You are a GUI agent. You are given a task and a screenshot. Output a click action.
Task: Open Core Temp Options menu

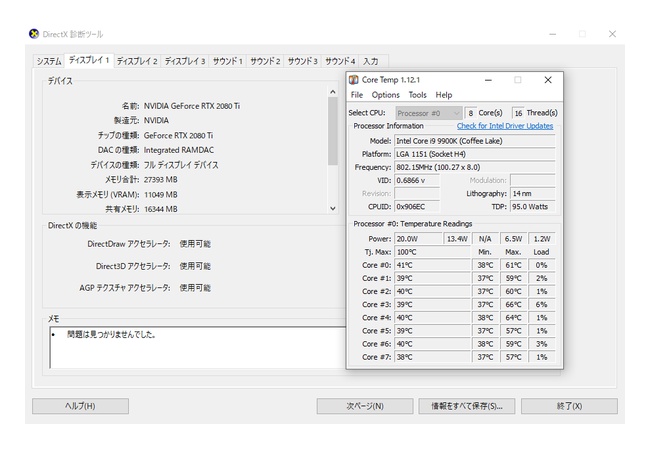pos(386,95)
